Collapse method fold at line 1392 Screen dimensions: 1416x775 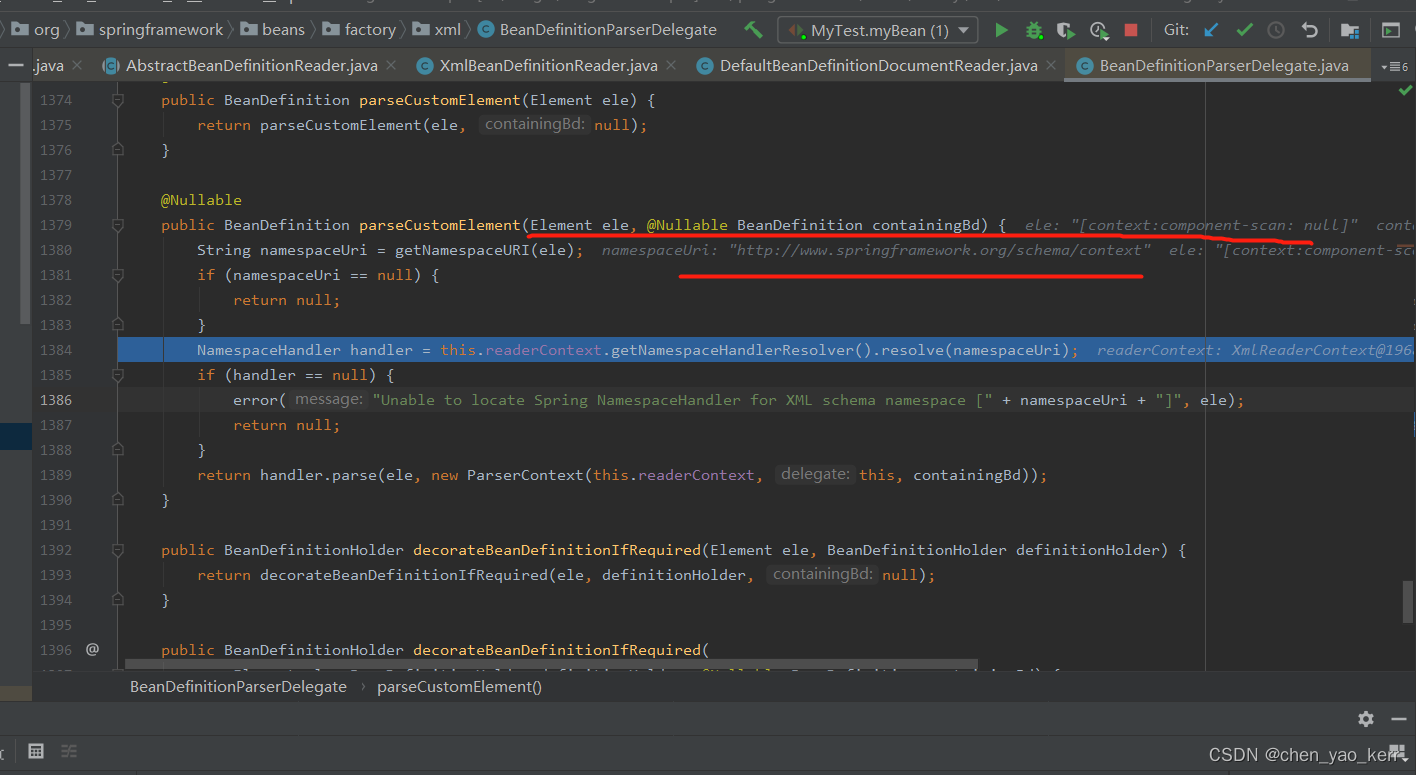[118, 550]
